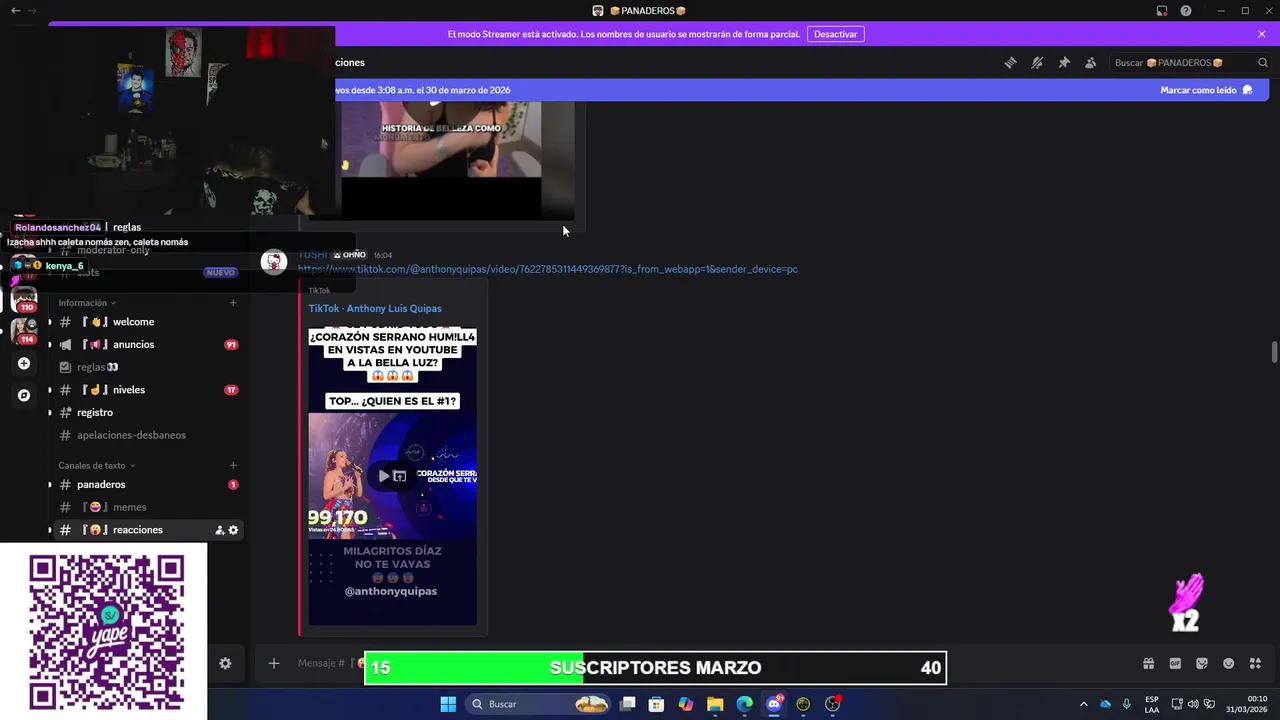Open the memes channel

pos(146,507)
